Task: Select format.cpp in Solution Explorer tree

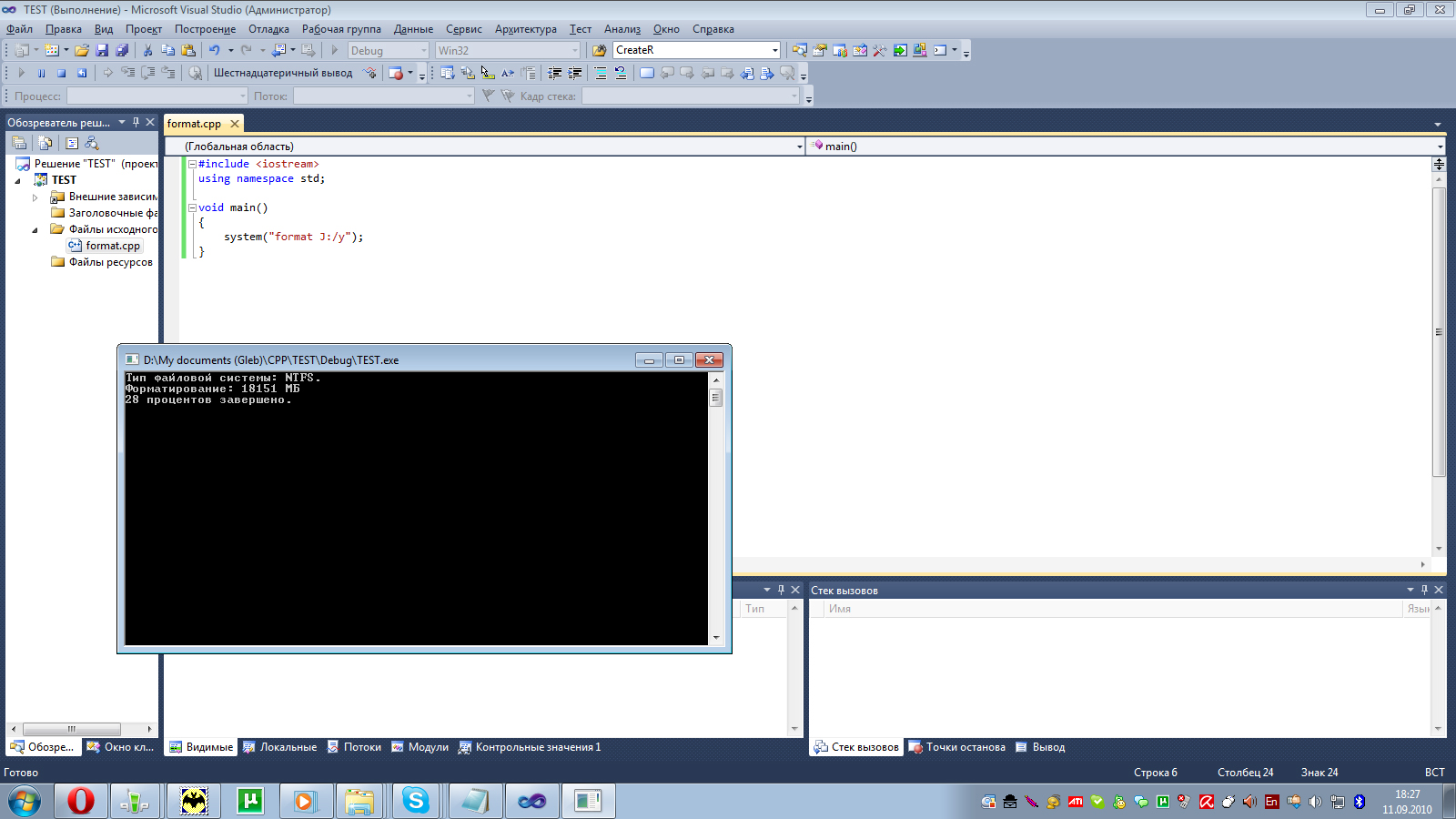Action: (x=105, y=246)
